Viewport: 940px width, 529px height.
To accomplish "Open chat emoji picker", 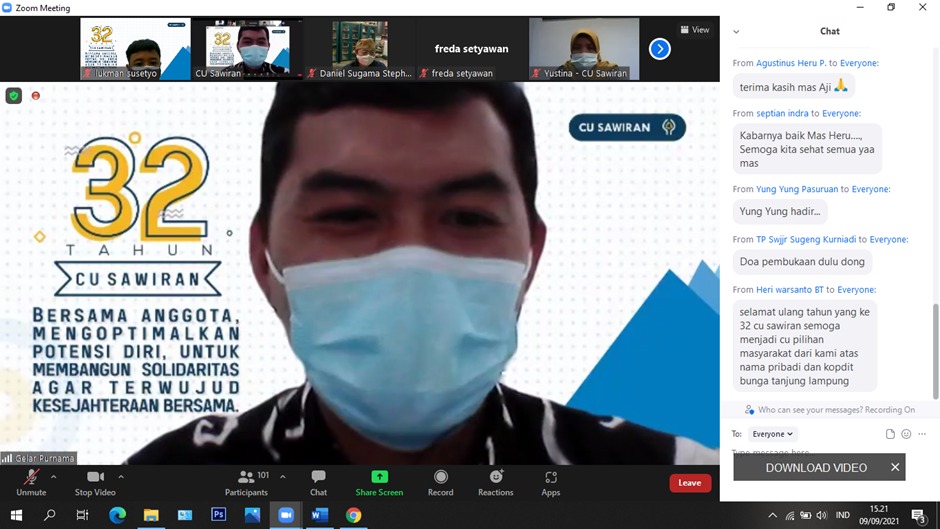I will [x=906, y=434].
